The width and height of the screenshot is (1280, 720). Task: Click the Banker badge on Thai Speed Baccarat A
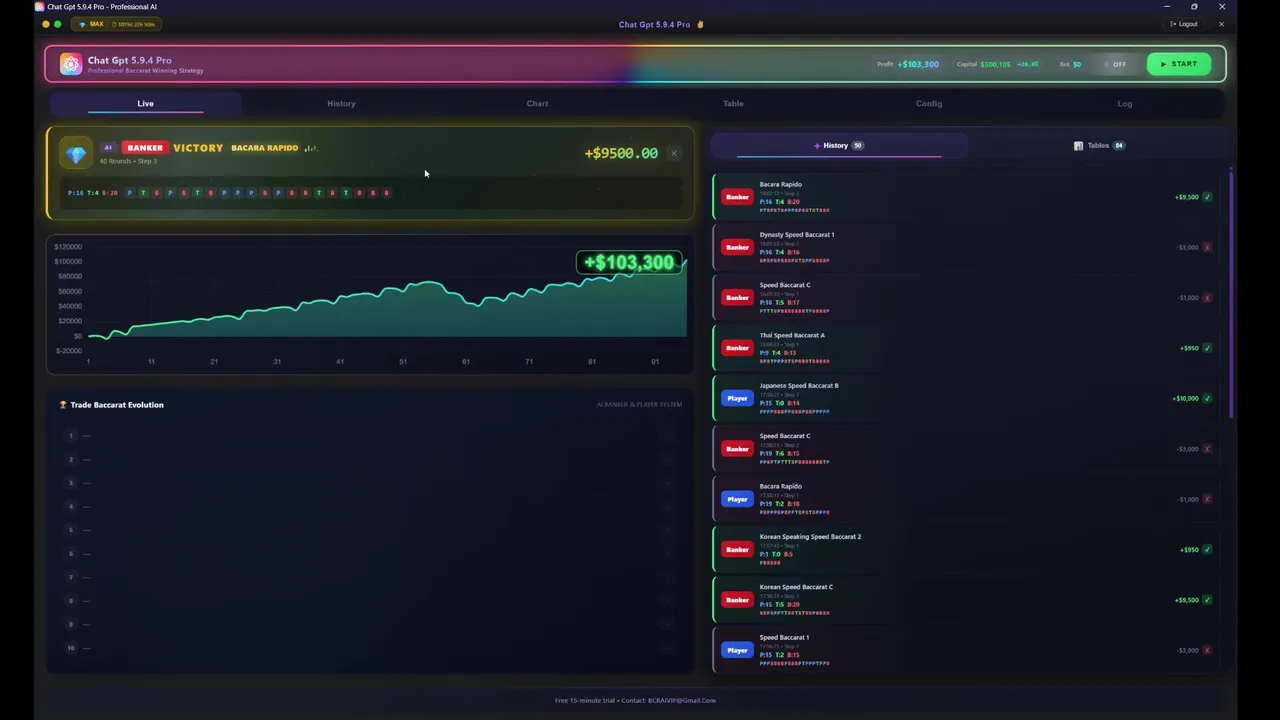(737, 348)
